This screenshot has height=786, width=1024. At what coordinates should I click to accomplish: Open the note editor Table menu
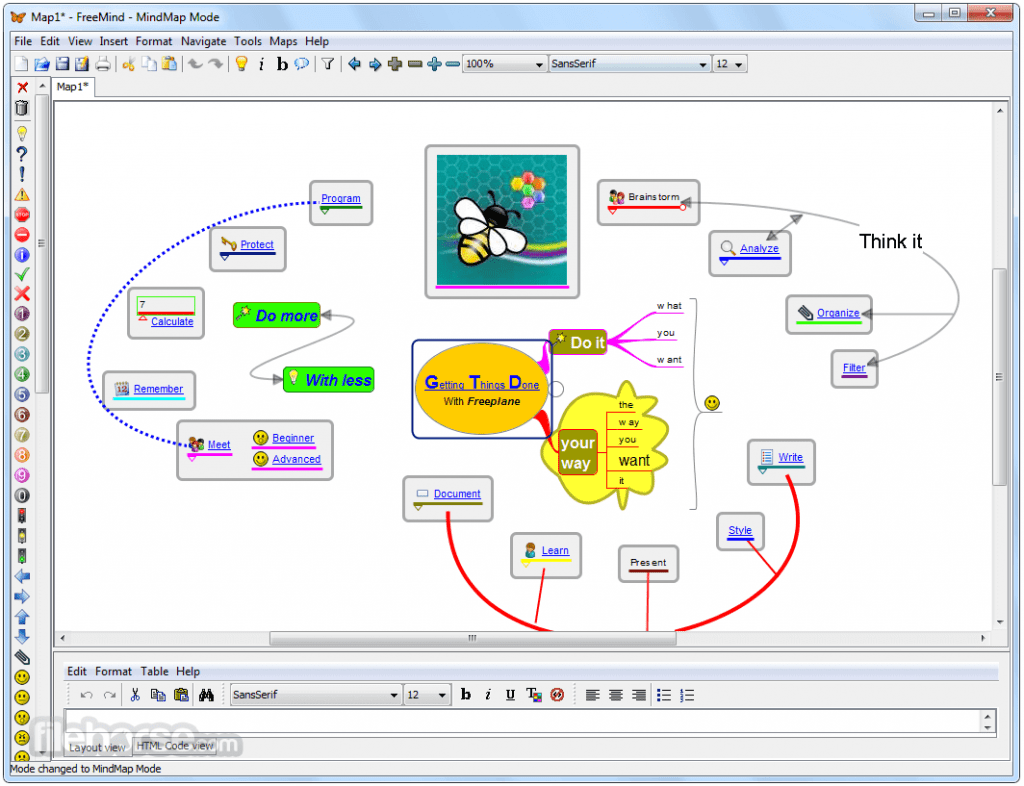(x=154, y=671)
